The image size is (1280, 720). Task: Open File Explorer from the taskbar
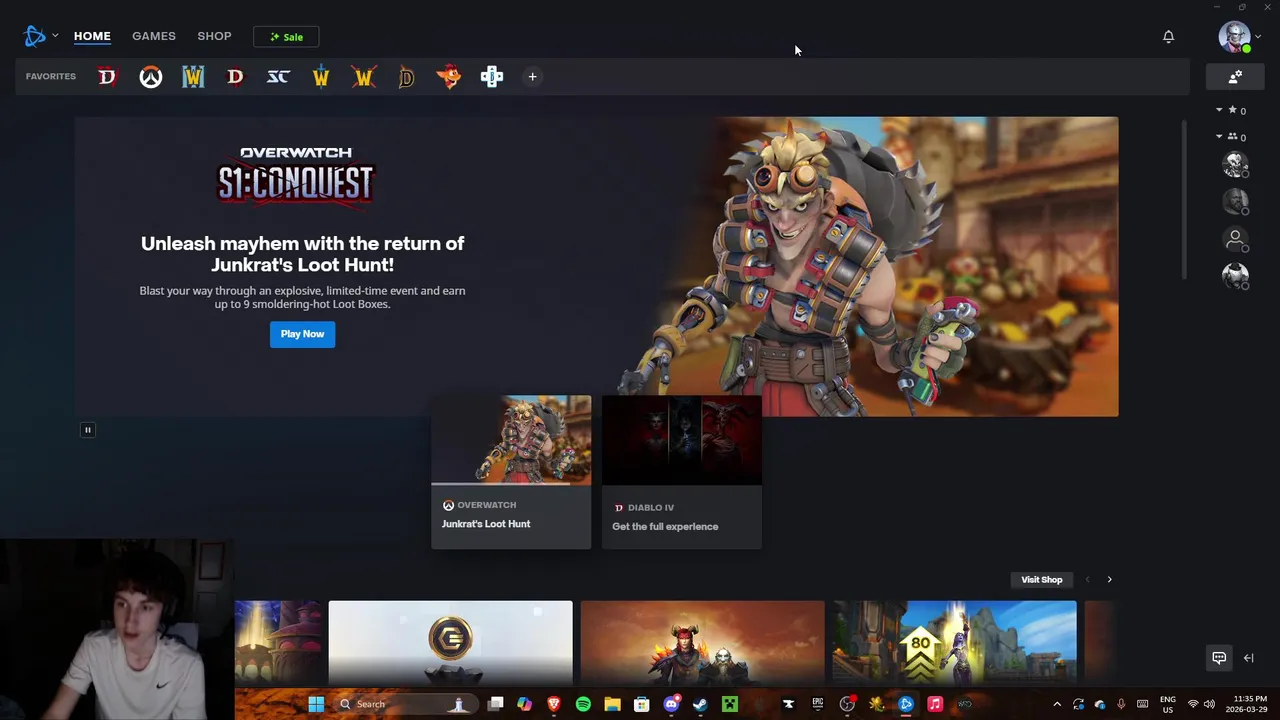(x=612, y=704)
